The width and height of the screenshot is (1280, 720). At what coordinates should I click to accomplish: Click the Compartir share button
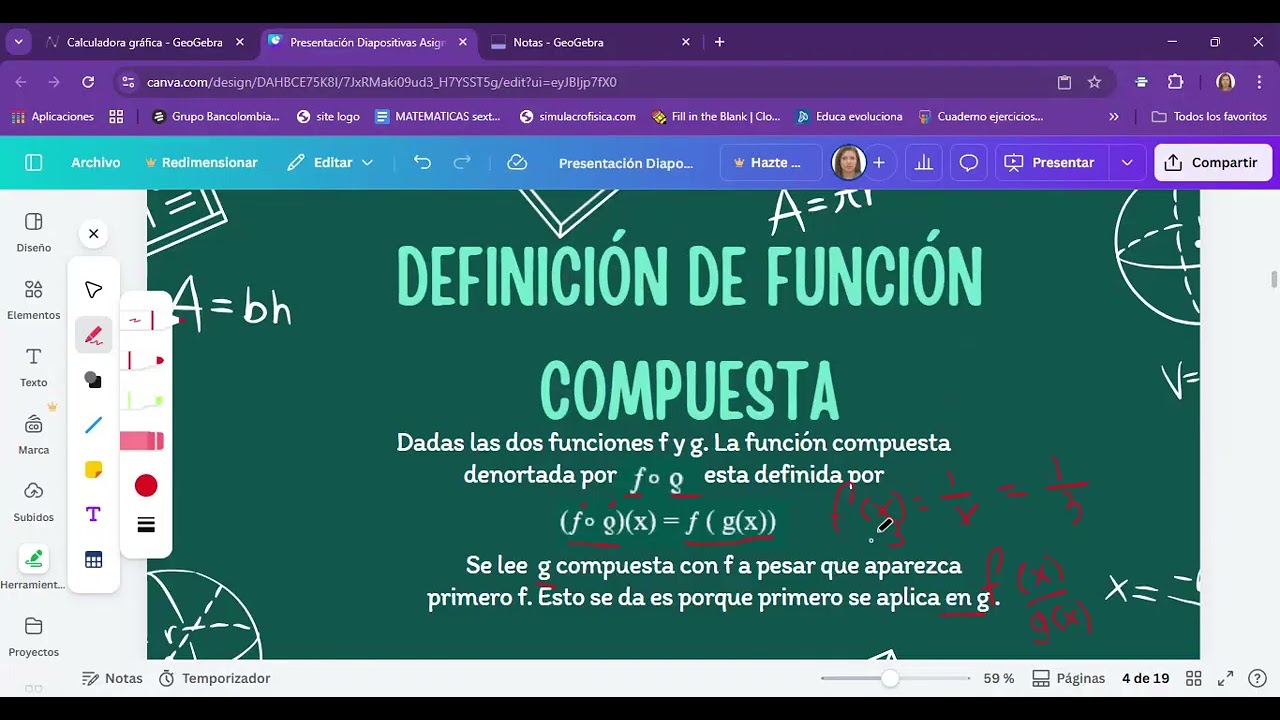[x=1213, y=162]
